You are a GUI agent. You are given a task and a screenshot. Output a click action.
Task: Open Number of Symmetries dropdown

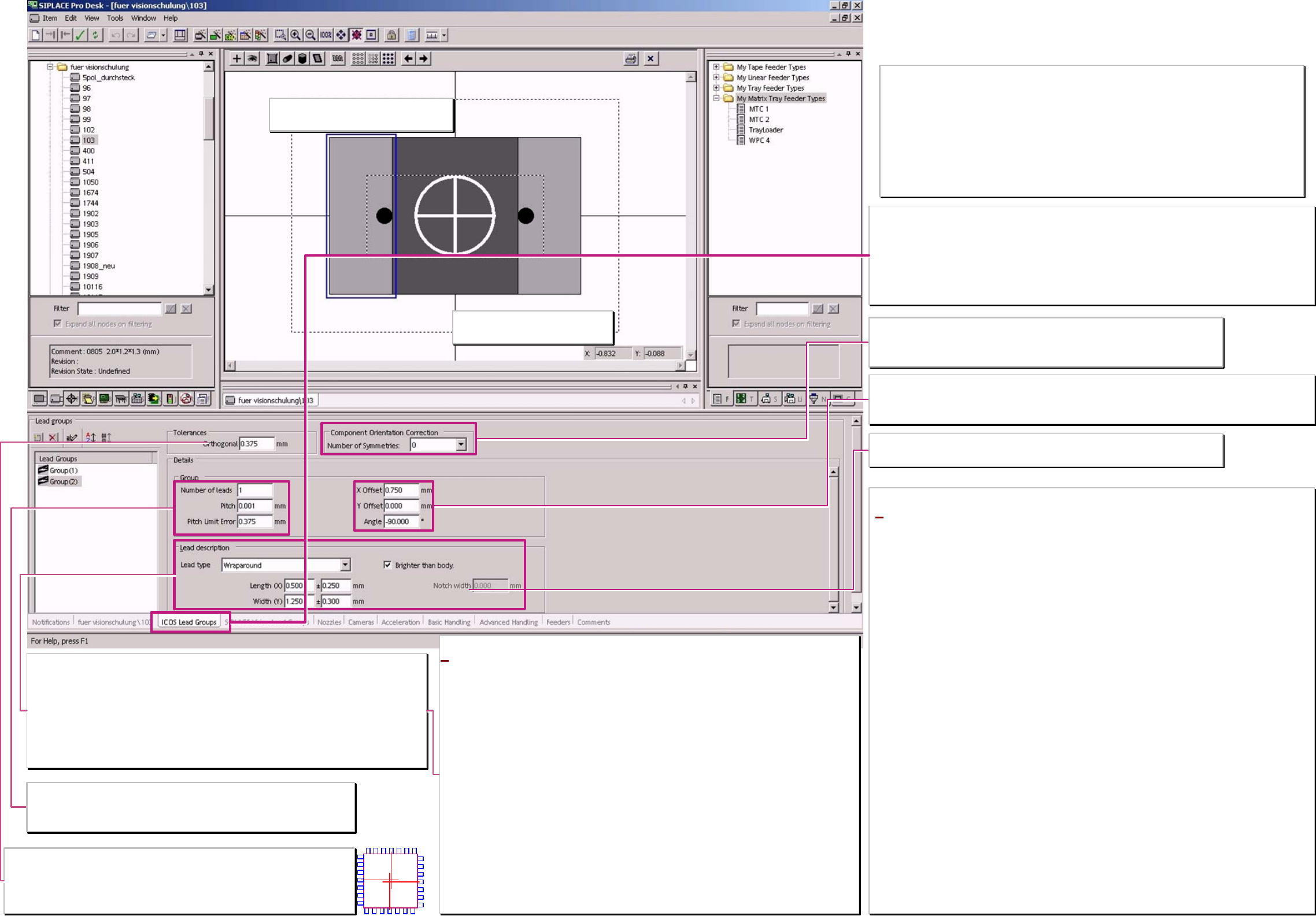pos(461,445)
